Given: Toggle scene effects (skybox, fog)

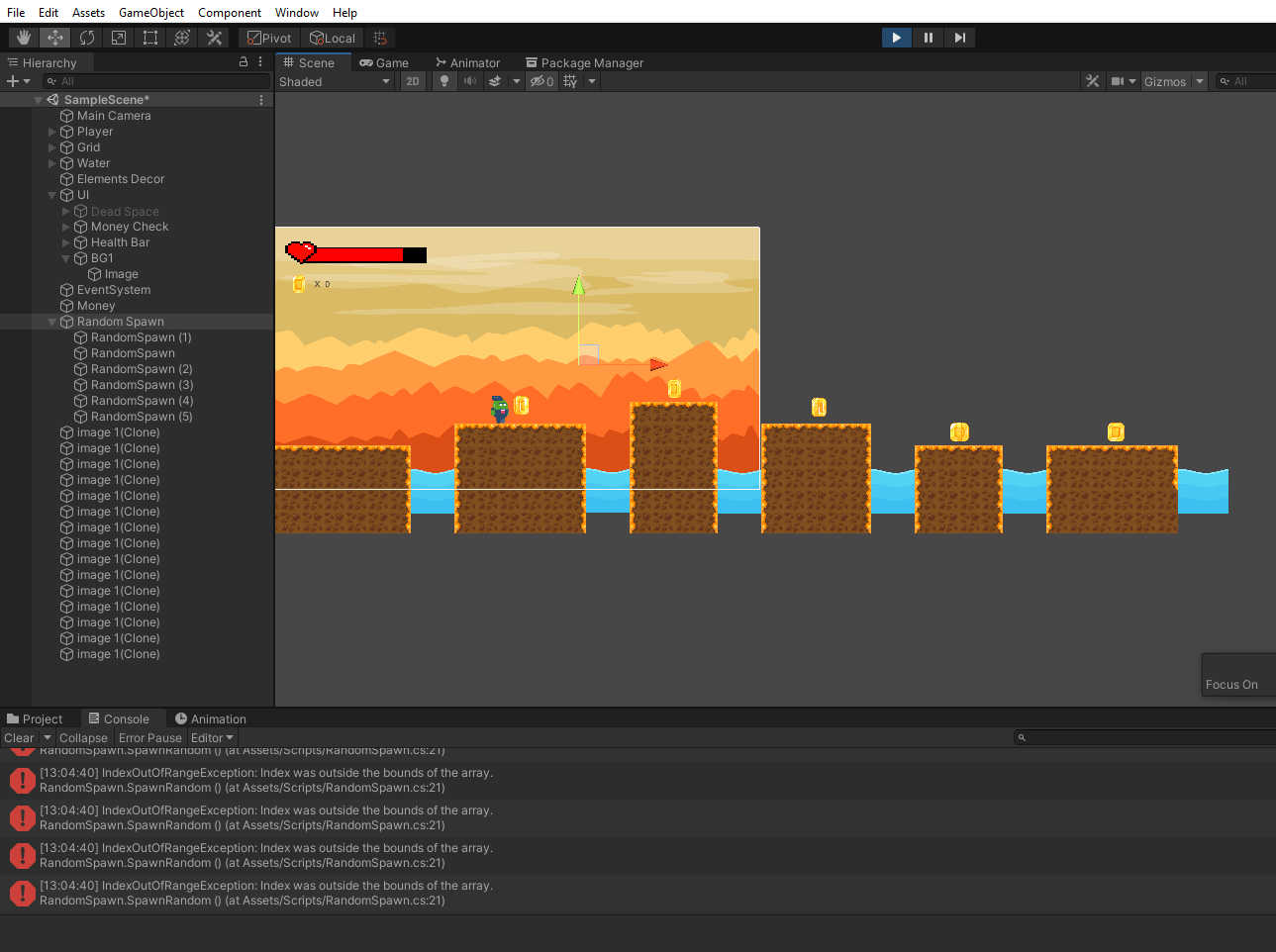Looking at the screenshot, I should click(x=495, y=81).
